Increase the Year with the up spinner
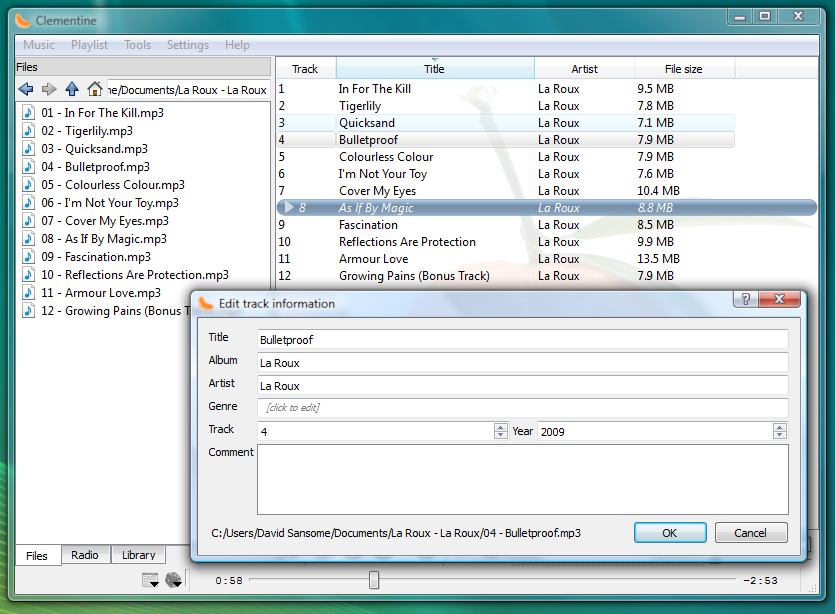Screen dimensions: 835x614 click(780, 427)
